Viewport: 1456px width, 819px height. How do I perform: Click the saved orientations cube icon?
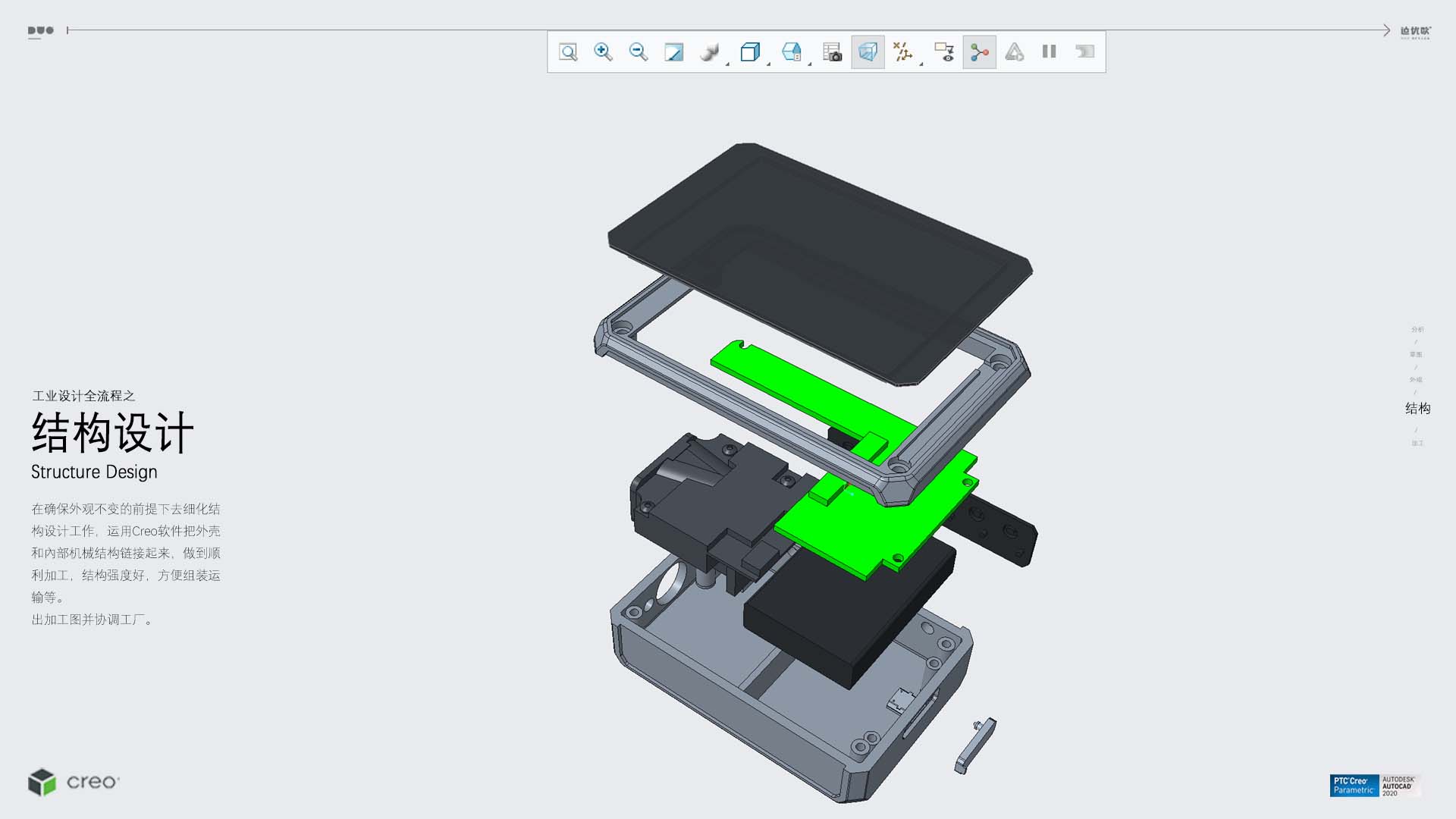(749, 52)
